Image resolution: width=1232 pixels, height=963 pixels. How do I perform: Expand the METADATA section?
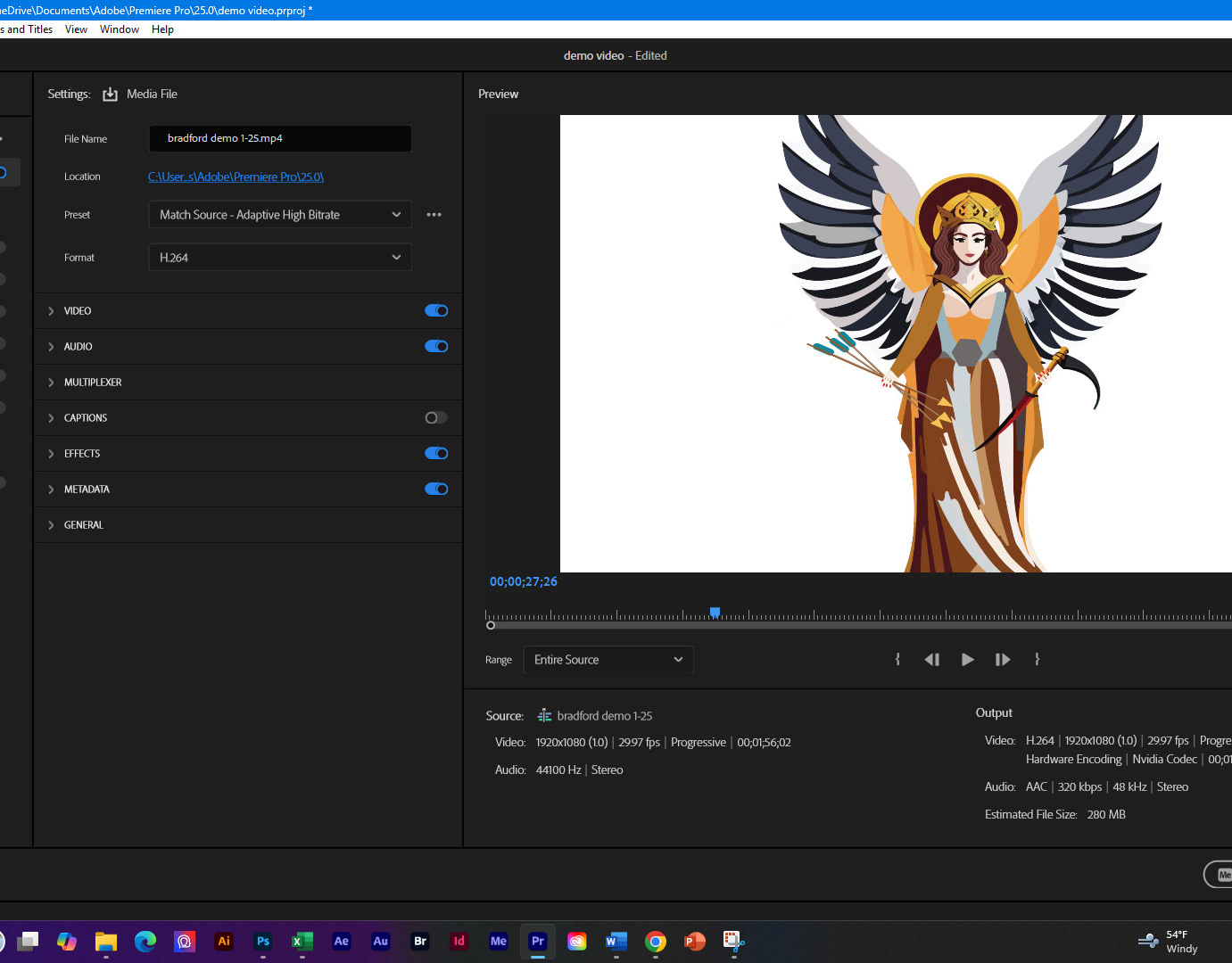coord(51,490)
